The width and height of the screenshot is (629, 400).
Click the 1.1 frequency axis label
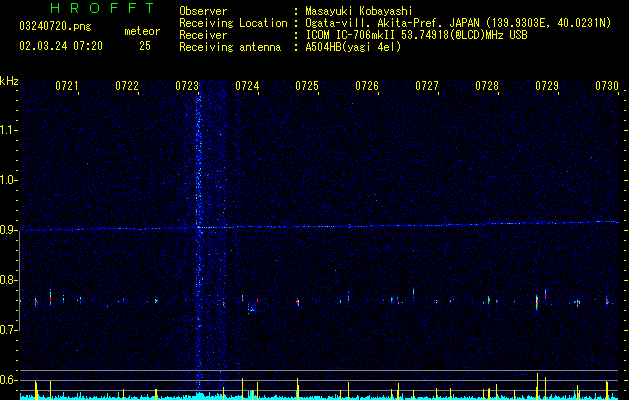coord(8,130)
